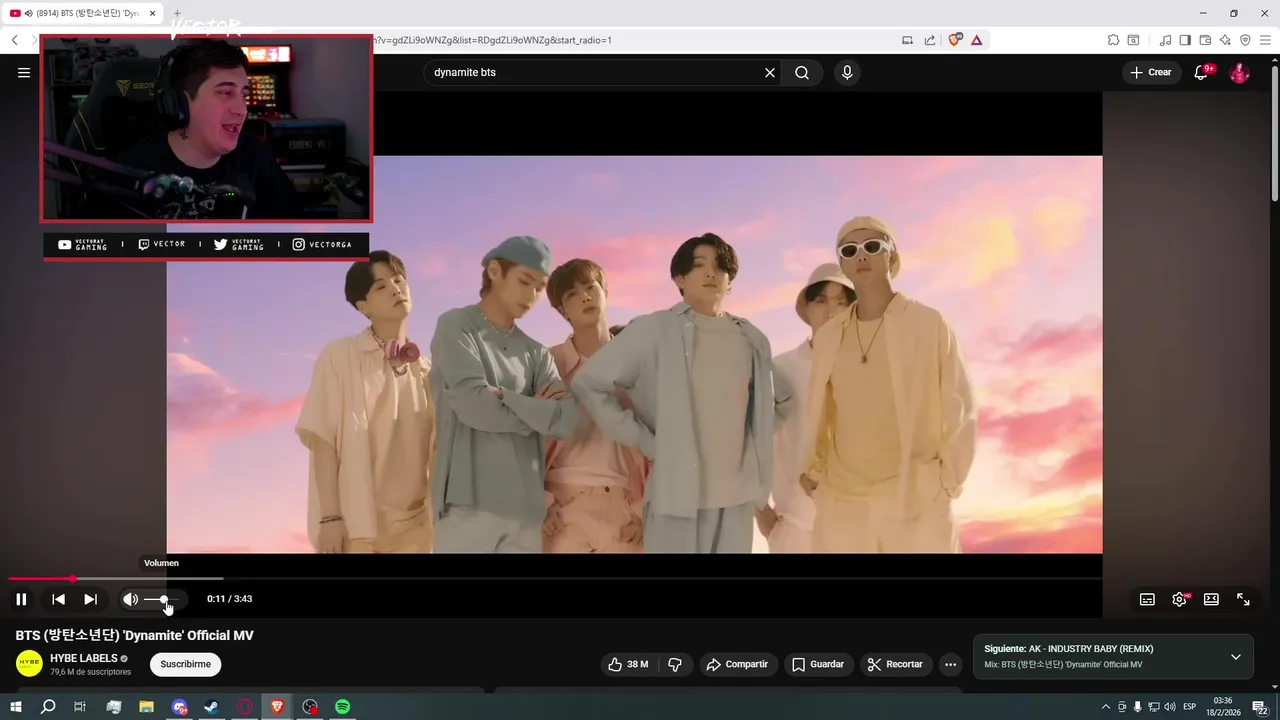Like the video with 38 M thumbs-up
Screen dimensions: 1280x720
[628, 664]
